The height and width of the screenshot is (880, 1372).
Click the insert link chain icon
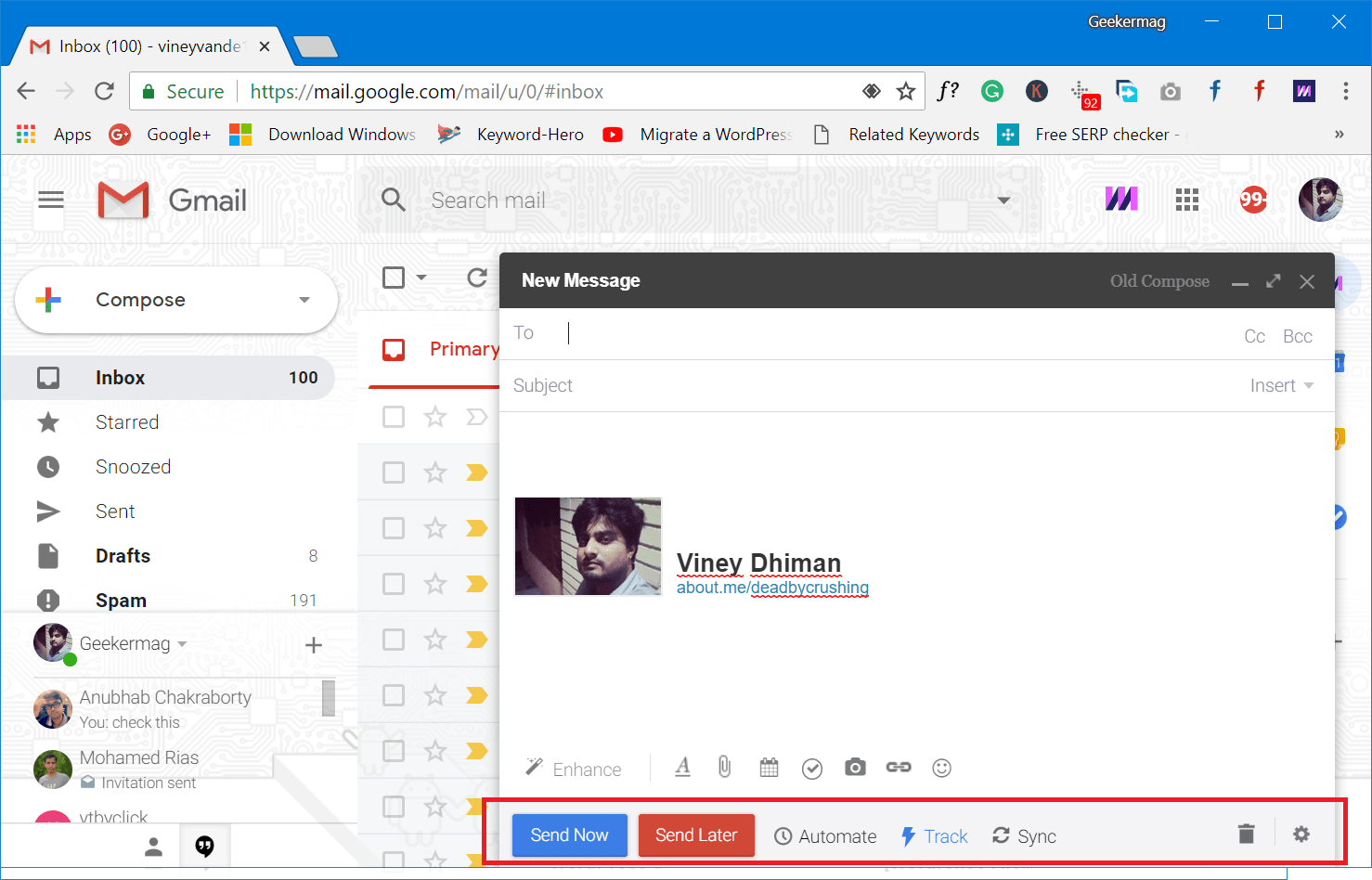[899, 767]
